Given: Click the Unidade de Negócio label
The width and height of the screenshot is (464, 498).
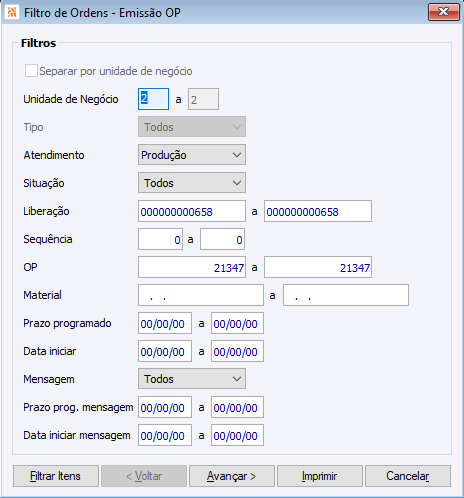Looking at the screenshot, I should pyautogui.click(x=71, y=99).
